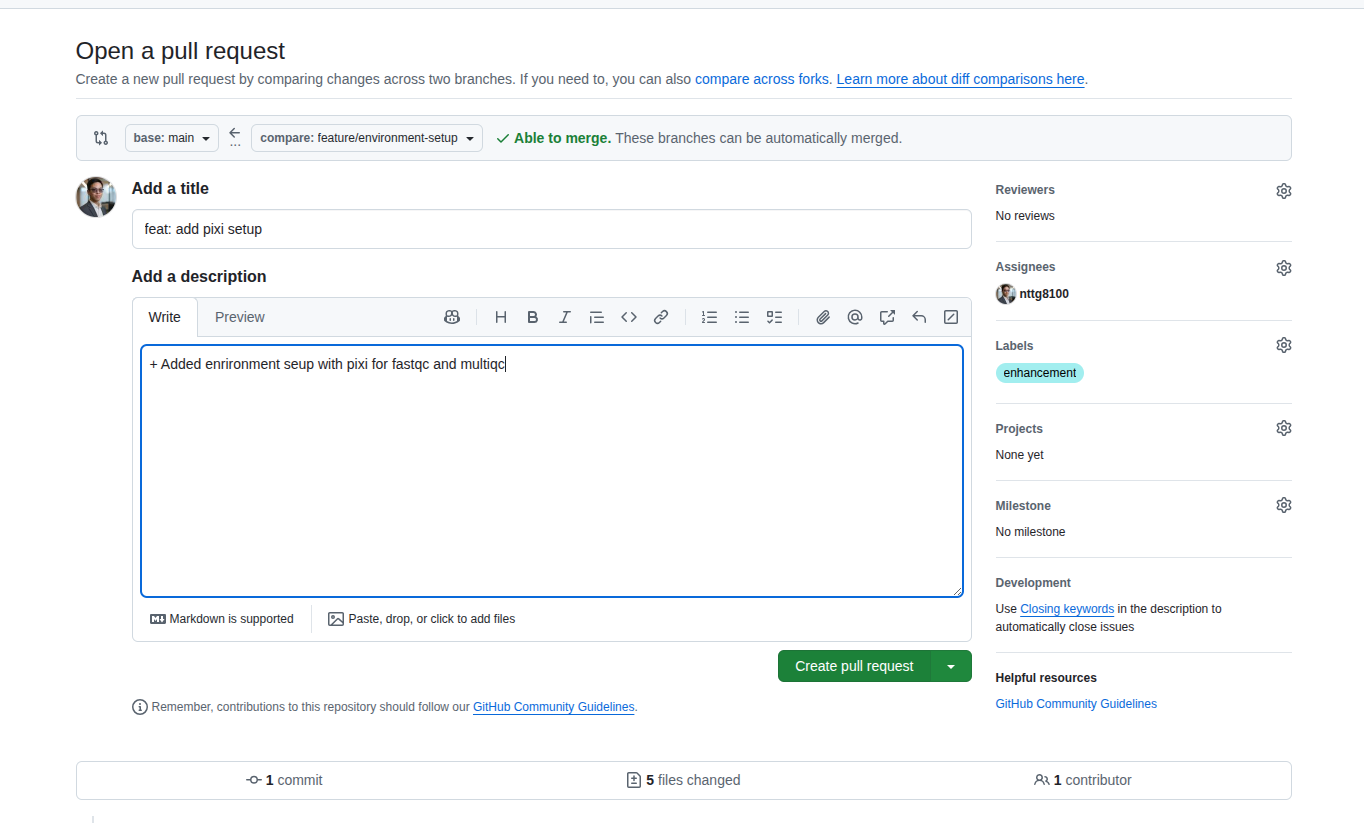The width and height of the screenshot is (1364, 823).
Task: Open the compare: feature/environment-setup dropdown
Action: [366, 138]
